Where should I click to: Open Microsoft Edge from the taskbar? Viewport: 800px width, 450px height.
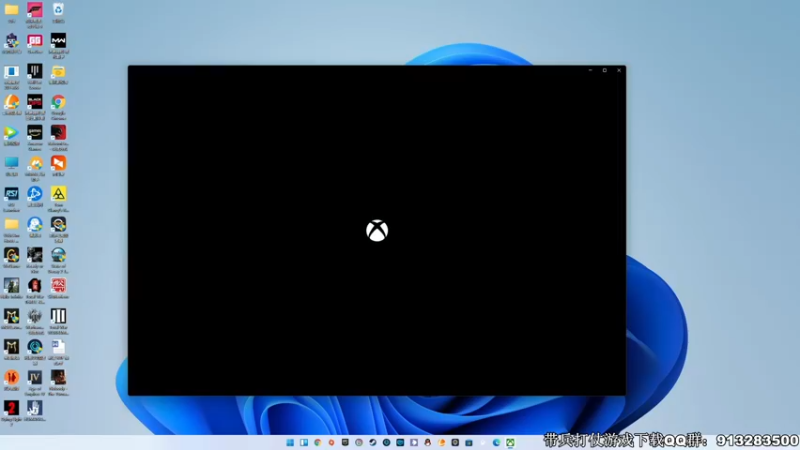[x=496, y=442]
